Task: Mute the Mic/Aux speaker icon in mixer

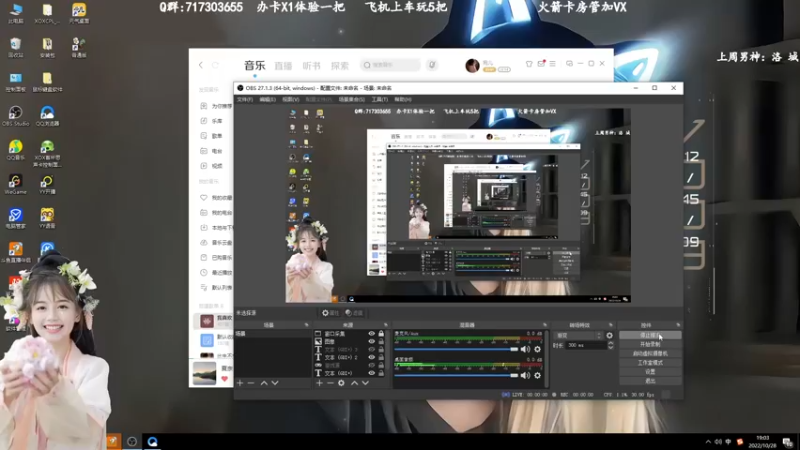Action: point(525,349)
